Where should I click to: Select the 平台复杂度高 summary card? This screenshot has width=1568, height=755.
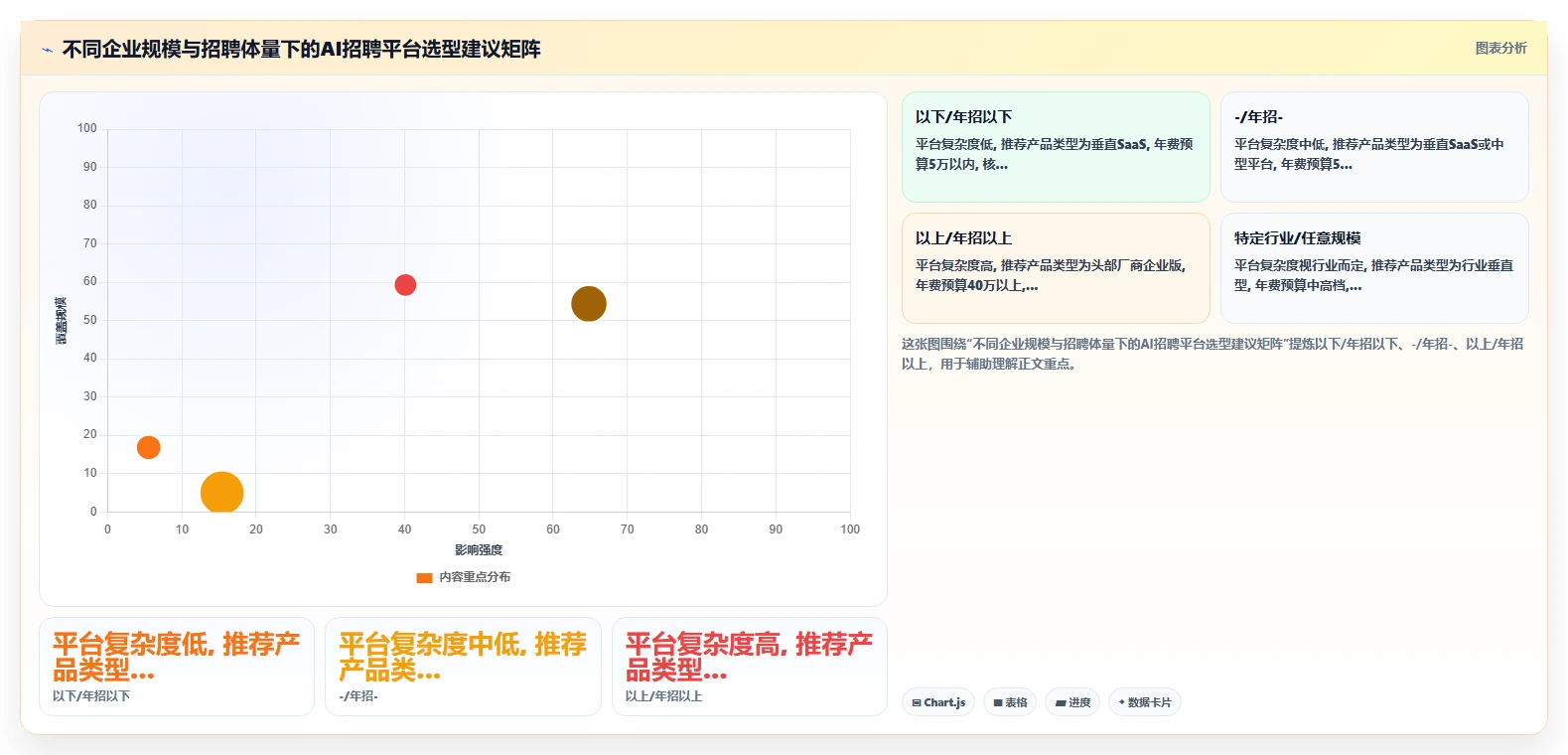(x=750, y=667)
